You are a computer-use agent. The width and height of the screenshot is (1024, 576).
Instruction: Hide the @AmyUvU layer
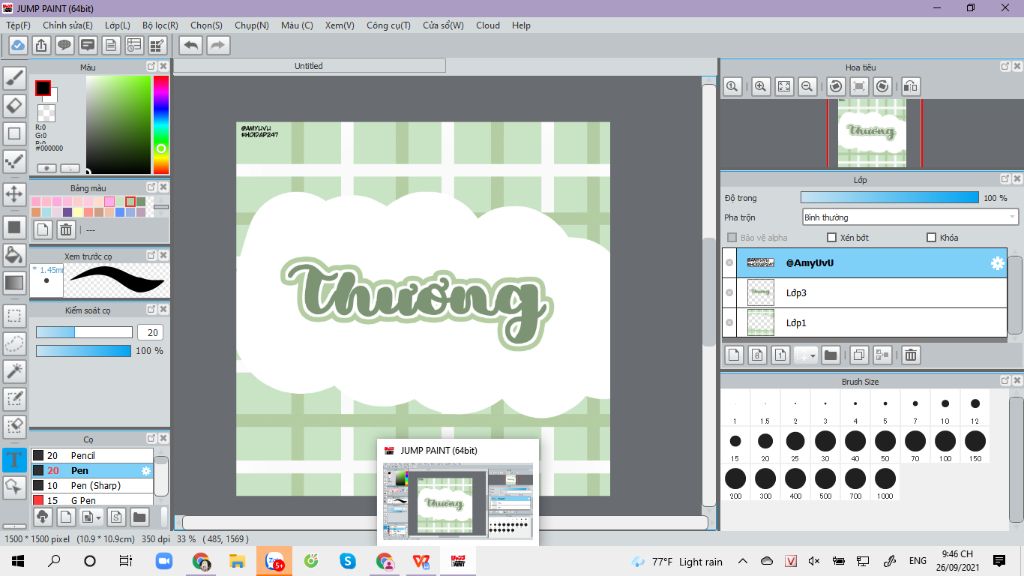tap(729, 263)
